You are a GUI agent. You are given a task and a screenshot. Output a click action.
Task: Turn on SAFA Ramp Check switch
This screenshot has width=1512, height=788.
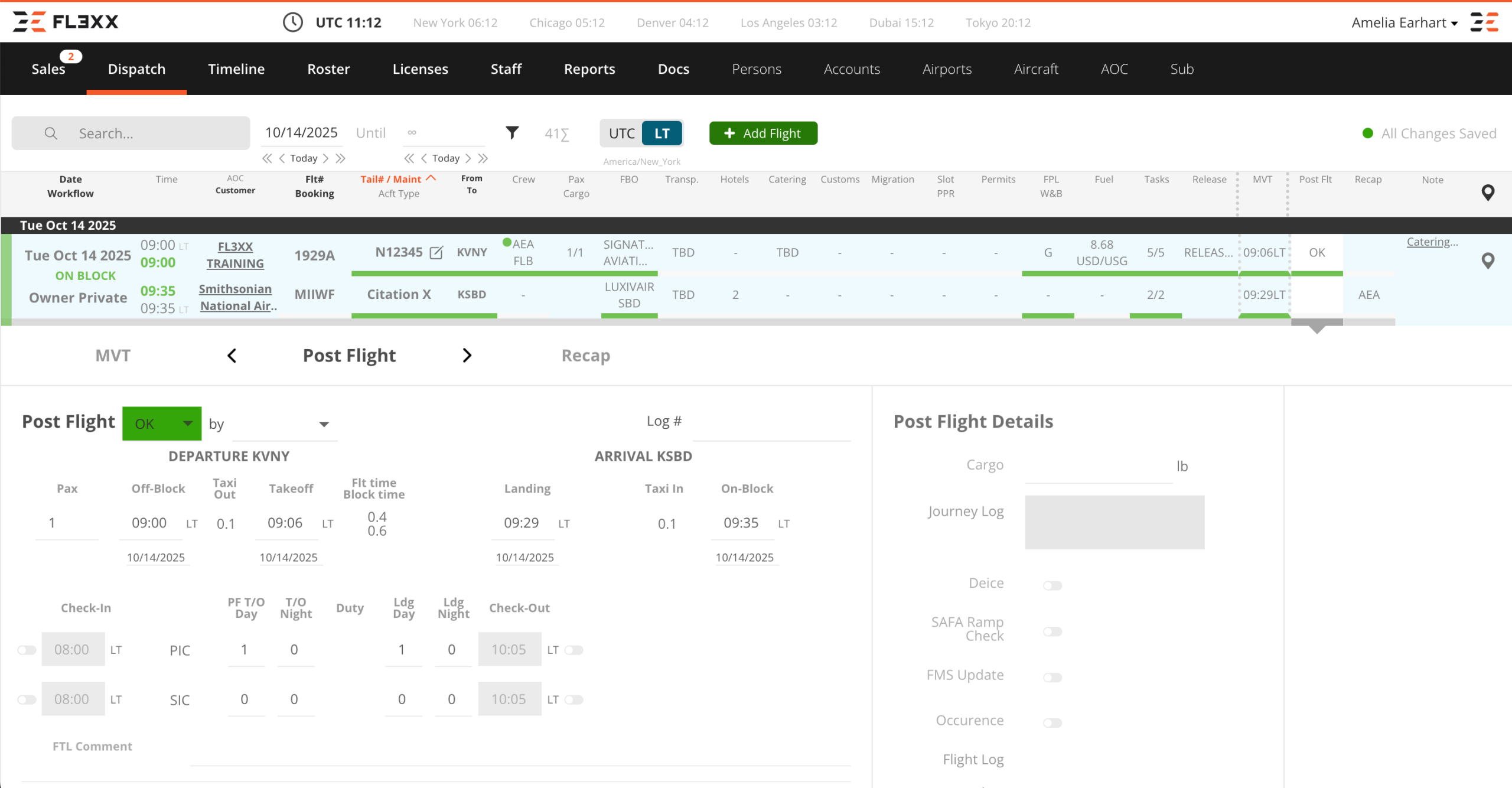(x=1052, y=631)
